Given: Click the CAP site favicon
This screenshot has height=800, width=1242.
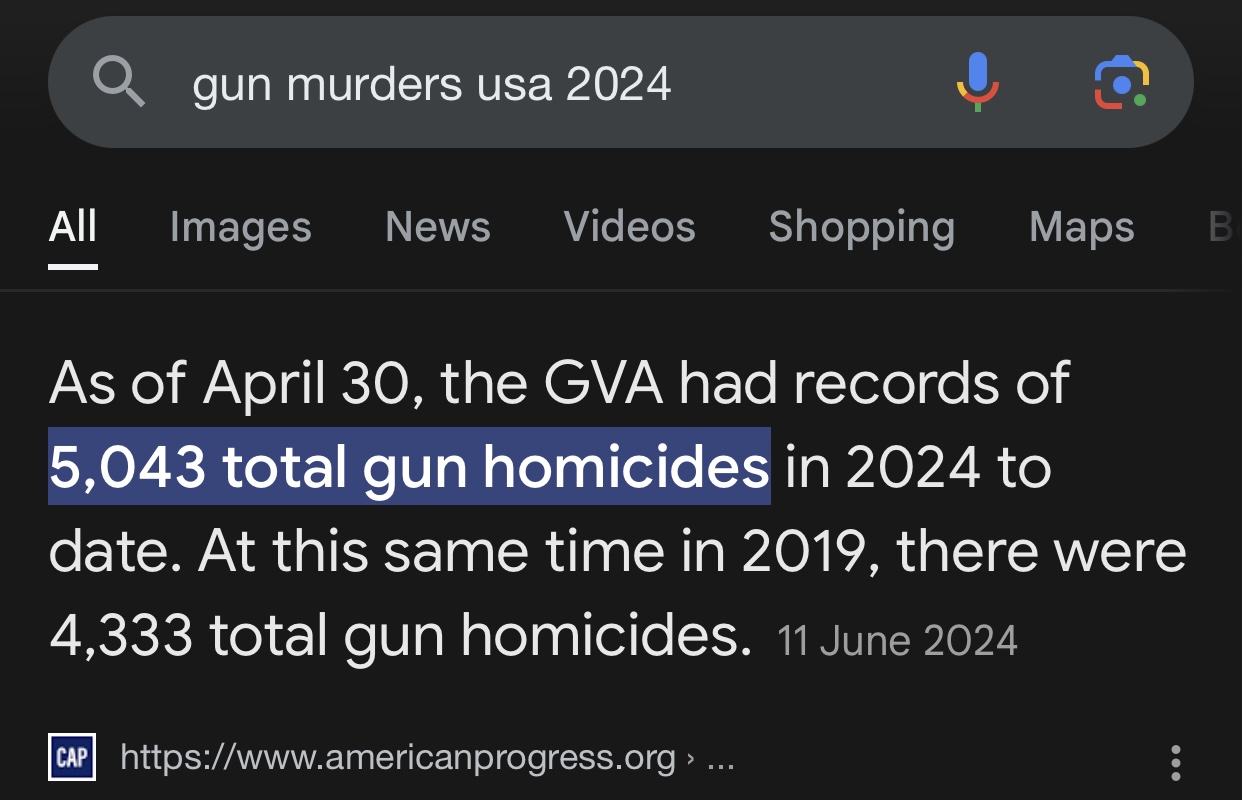Looking at the screenshot, I should click(x=72, y=757).
